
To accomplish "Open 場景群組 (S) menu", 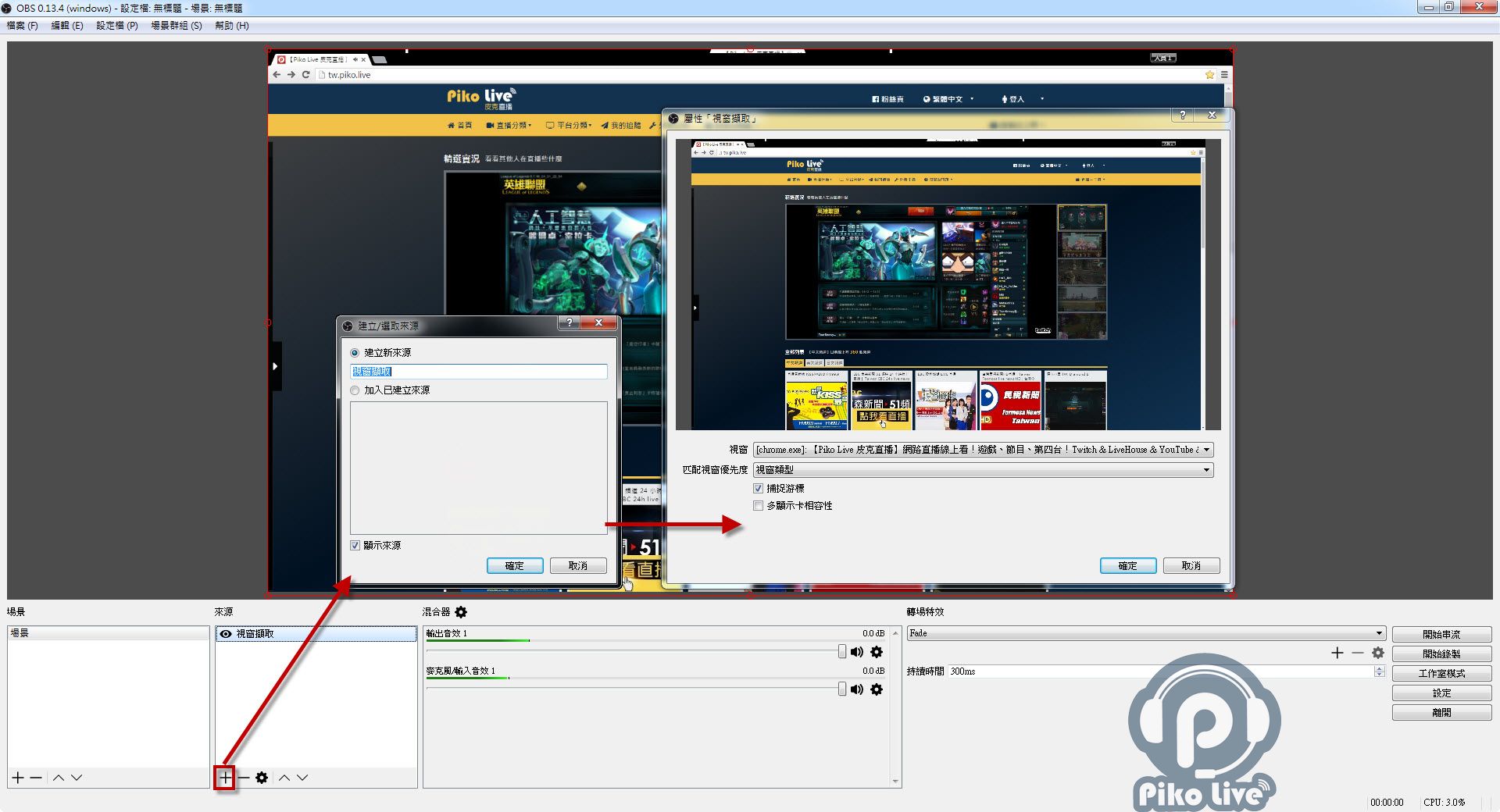I will [x=177, y=26].
